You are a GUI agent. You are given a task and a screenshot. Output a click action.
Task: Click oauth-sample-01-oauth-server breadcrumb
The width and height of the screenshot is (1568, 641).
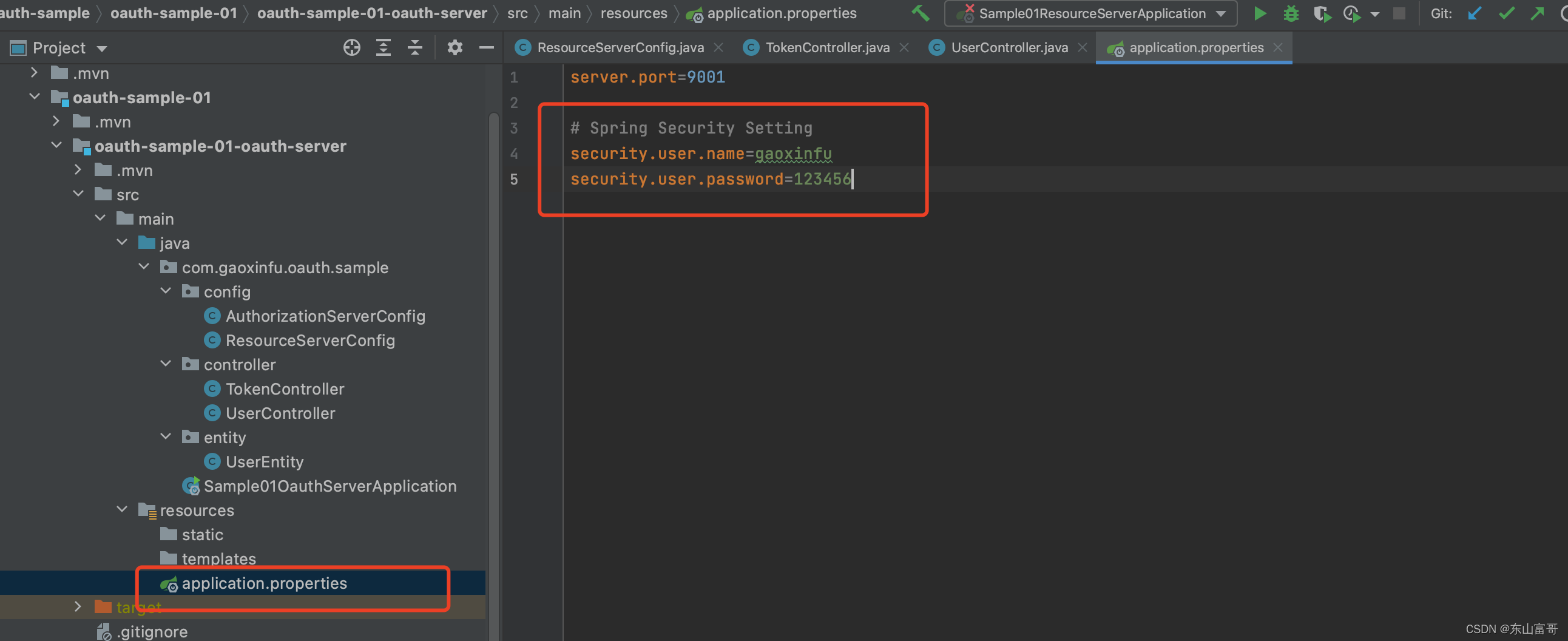(372, 13)
